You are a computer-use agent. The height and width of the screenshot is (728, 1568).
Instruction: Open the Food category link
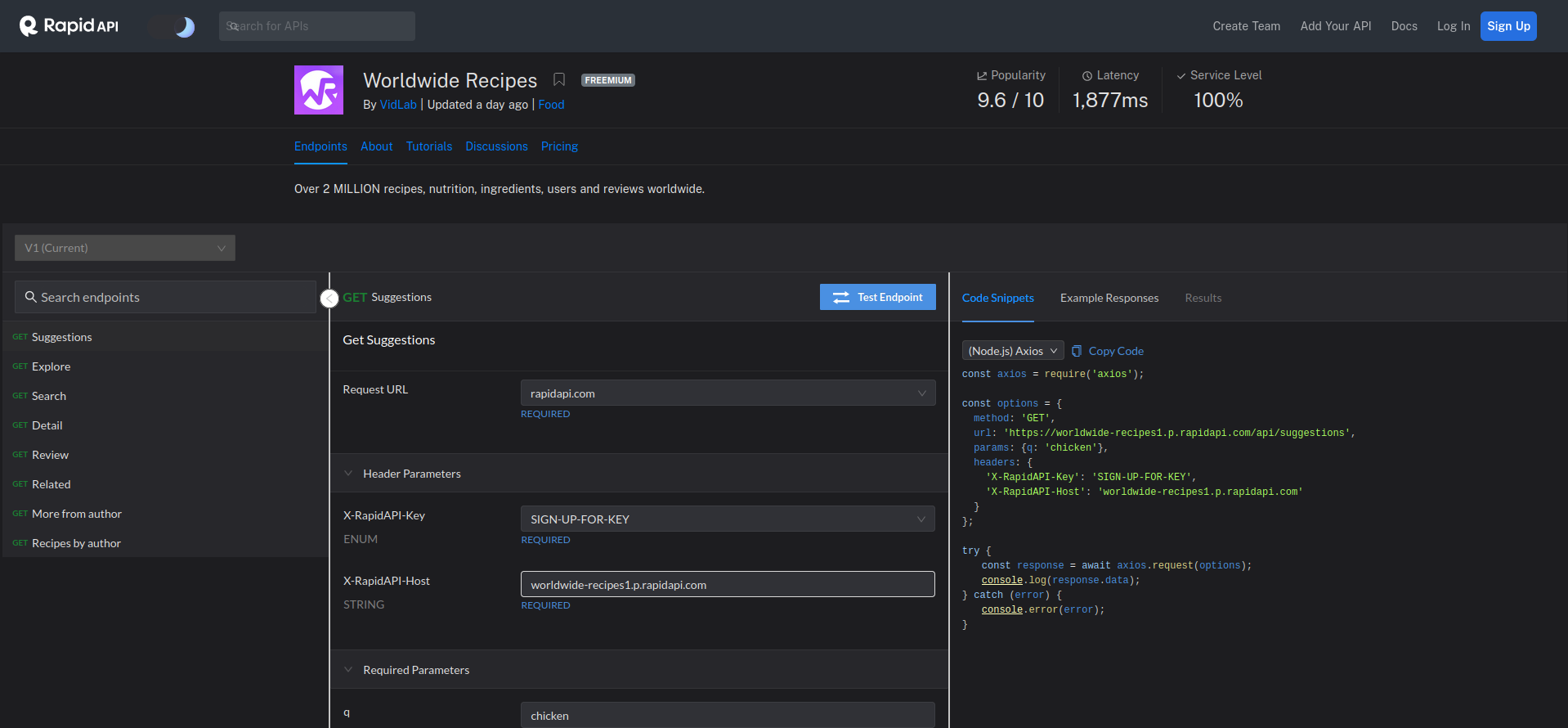551,105
